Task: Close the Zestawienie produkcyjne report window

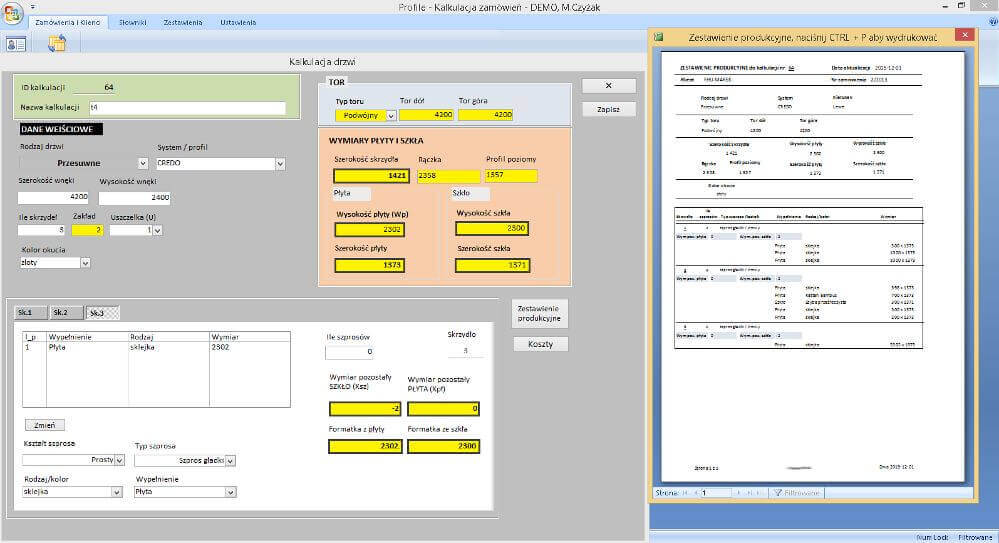Action: (x=965, y=36)
